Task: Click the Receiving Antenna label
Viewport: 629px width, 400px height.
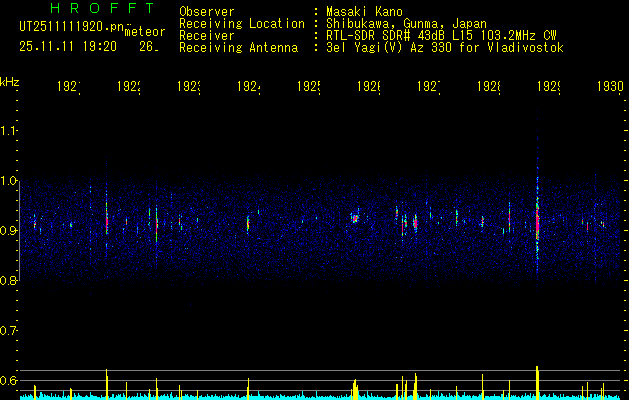Action: pos(239,48)
